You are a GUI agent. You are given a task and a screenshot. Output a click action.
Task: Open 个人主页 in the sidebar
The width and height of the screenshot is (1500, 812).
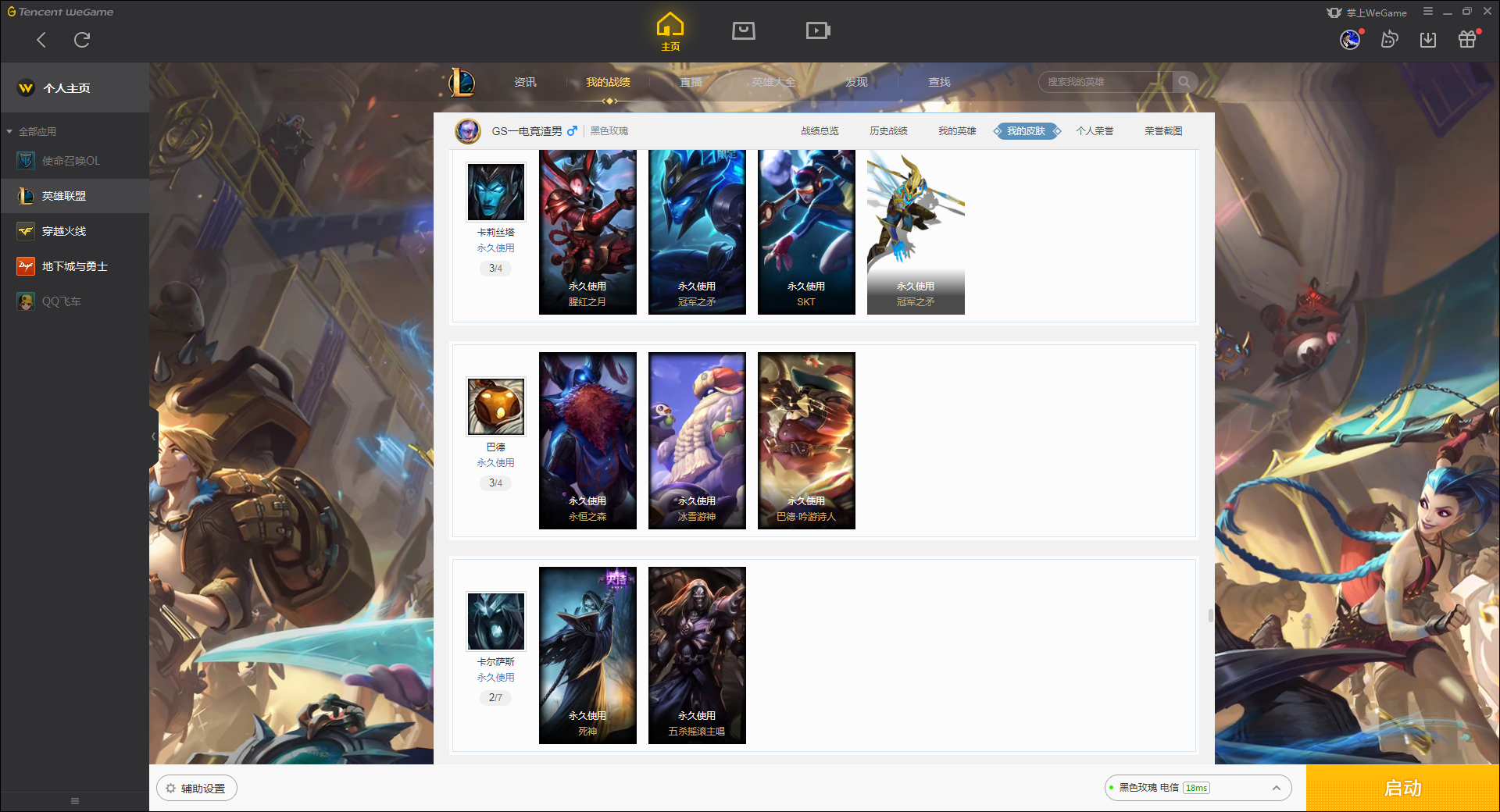(x=75, y=88)
